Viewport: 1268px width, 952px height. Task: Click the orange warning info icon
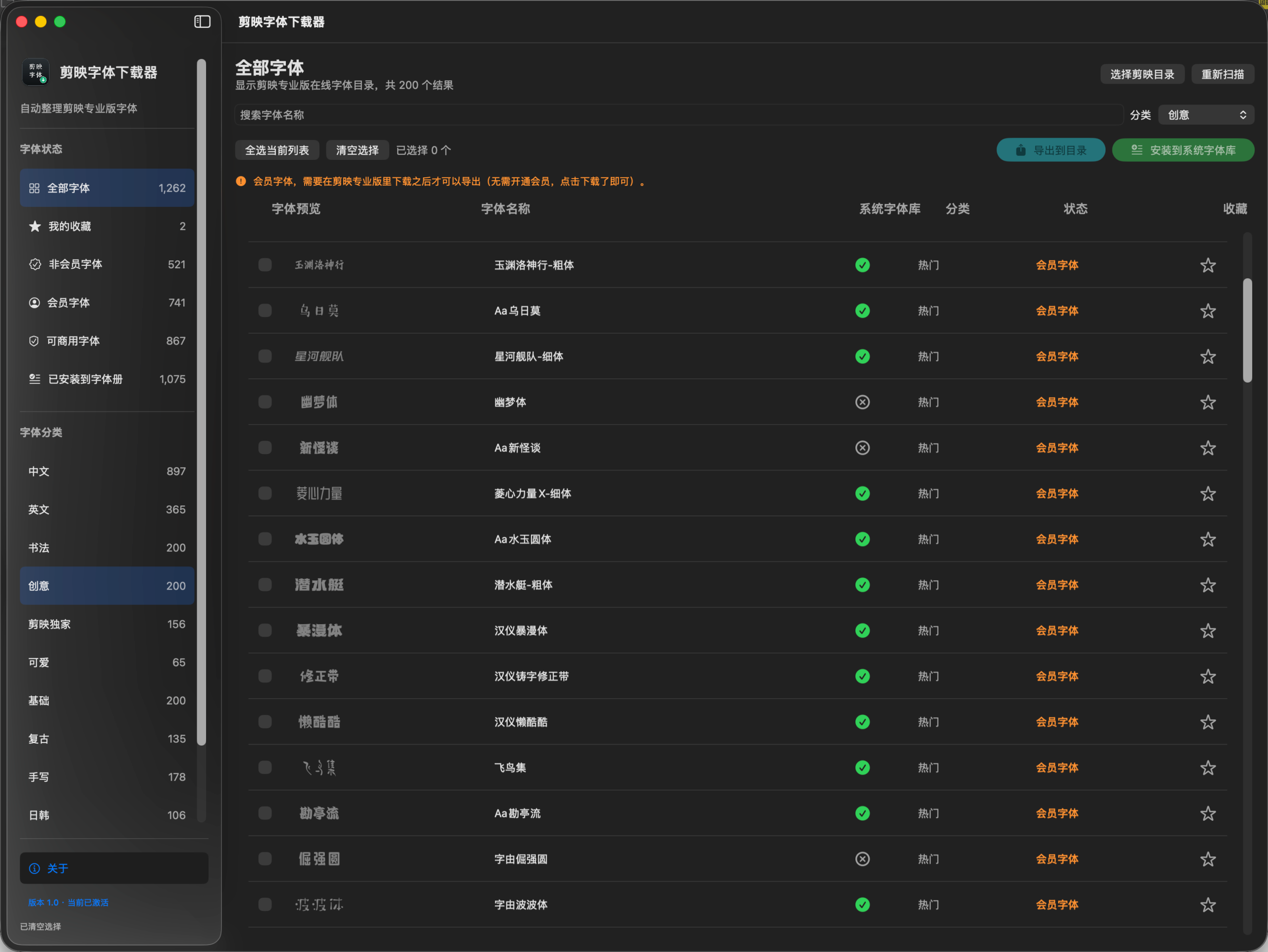241,182
